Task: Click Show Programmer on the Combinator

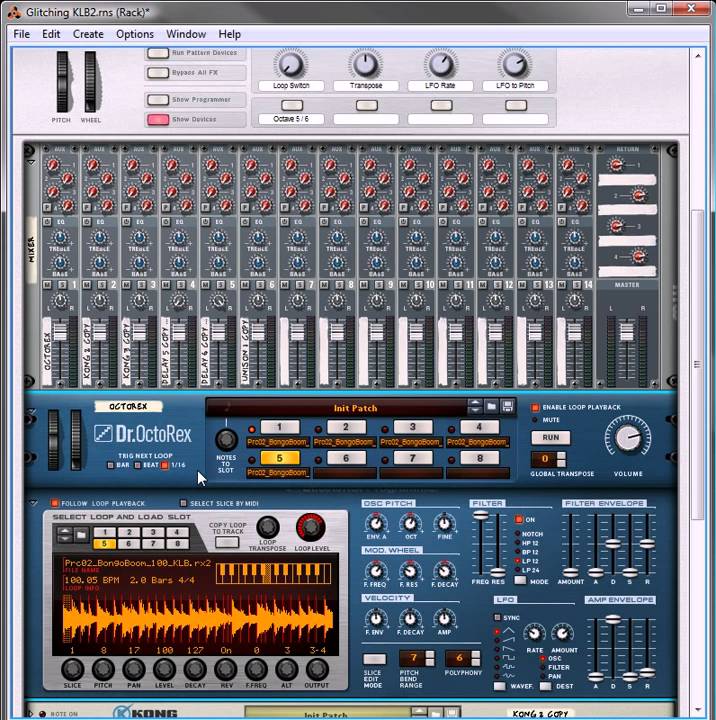Action: (158, 100)
